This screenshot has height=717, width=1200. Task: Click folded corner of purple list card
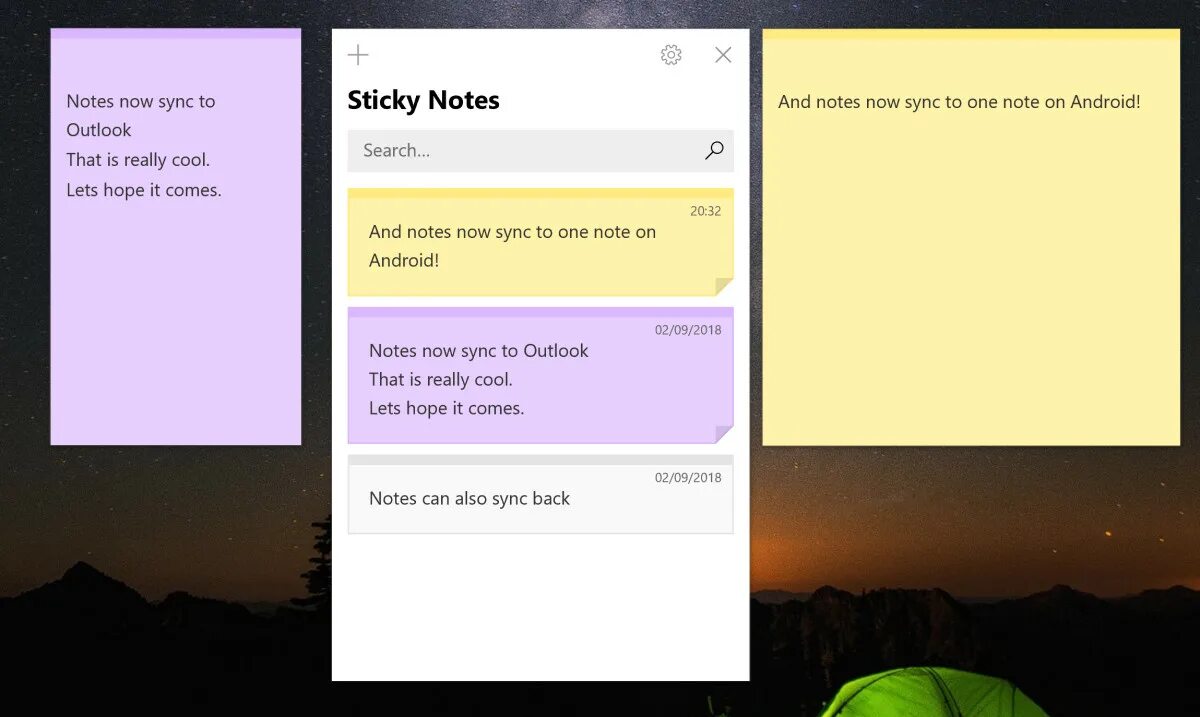click(725, 434)
